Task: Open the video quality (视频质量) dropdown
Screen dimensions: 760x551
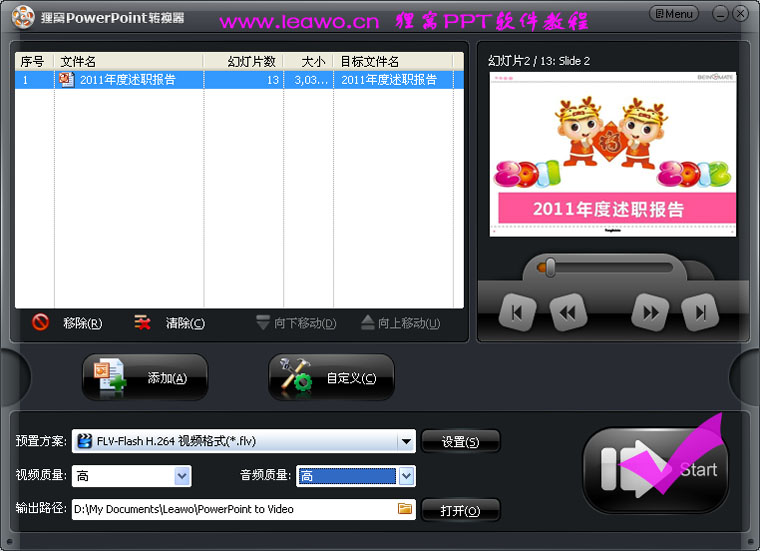Action: [182, 476]
